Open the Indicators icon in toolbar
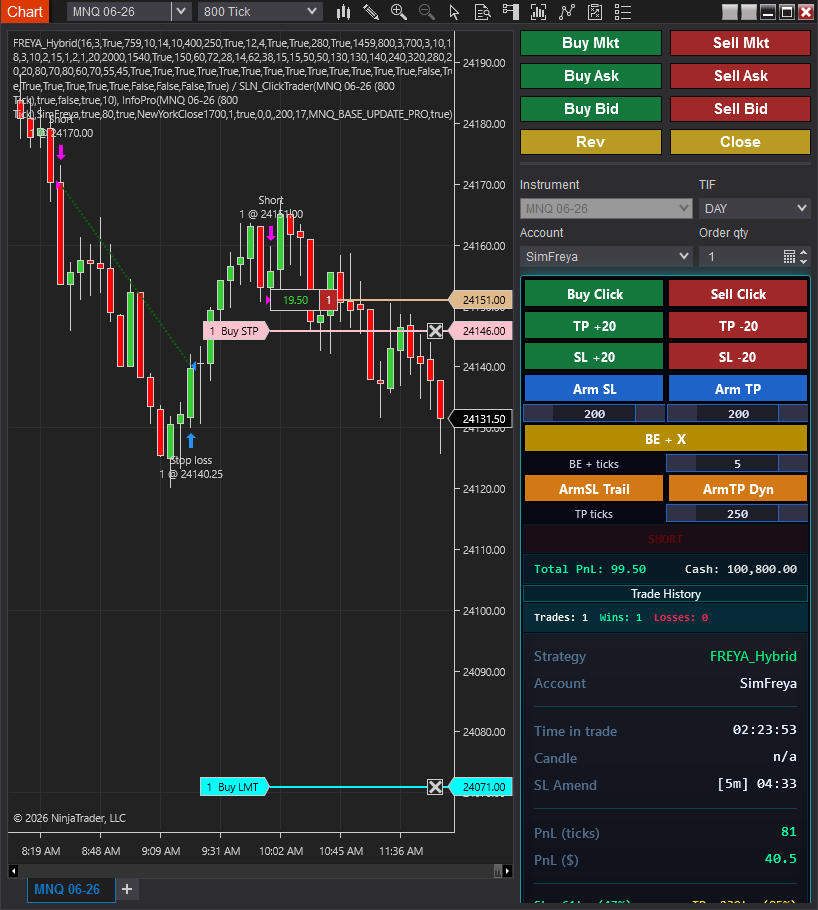Viewport: 818px width, 910px height. click(x=539, y=12)
